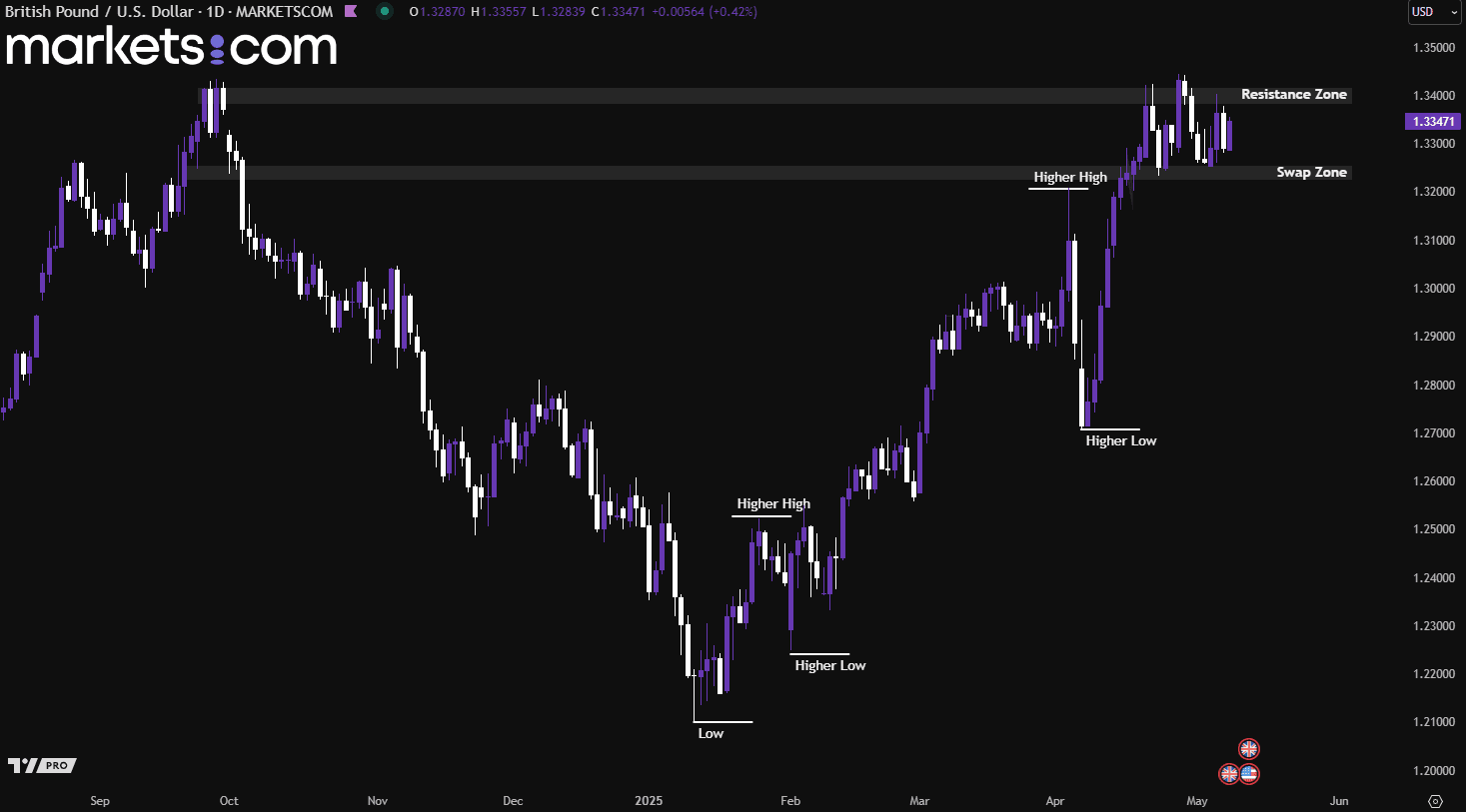Click the purple flag icon beside MARKETSCOM

point(350,12)
